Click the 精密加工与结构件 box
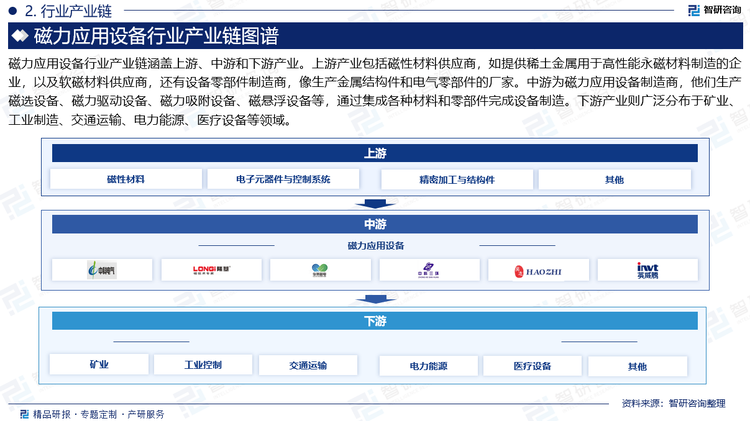The width and height of the screenshot is (750, 421). pos(457,180)
